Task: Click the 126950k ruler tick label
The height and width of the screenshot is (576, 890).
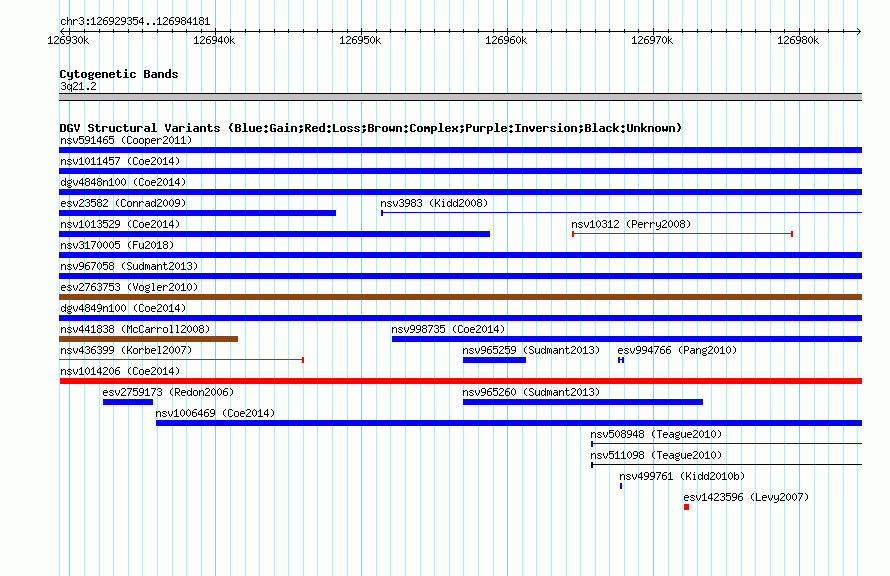Action: click(x=360, y=40)
